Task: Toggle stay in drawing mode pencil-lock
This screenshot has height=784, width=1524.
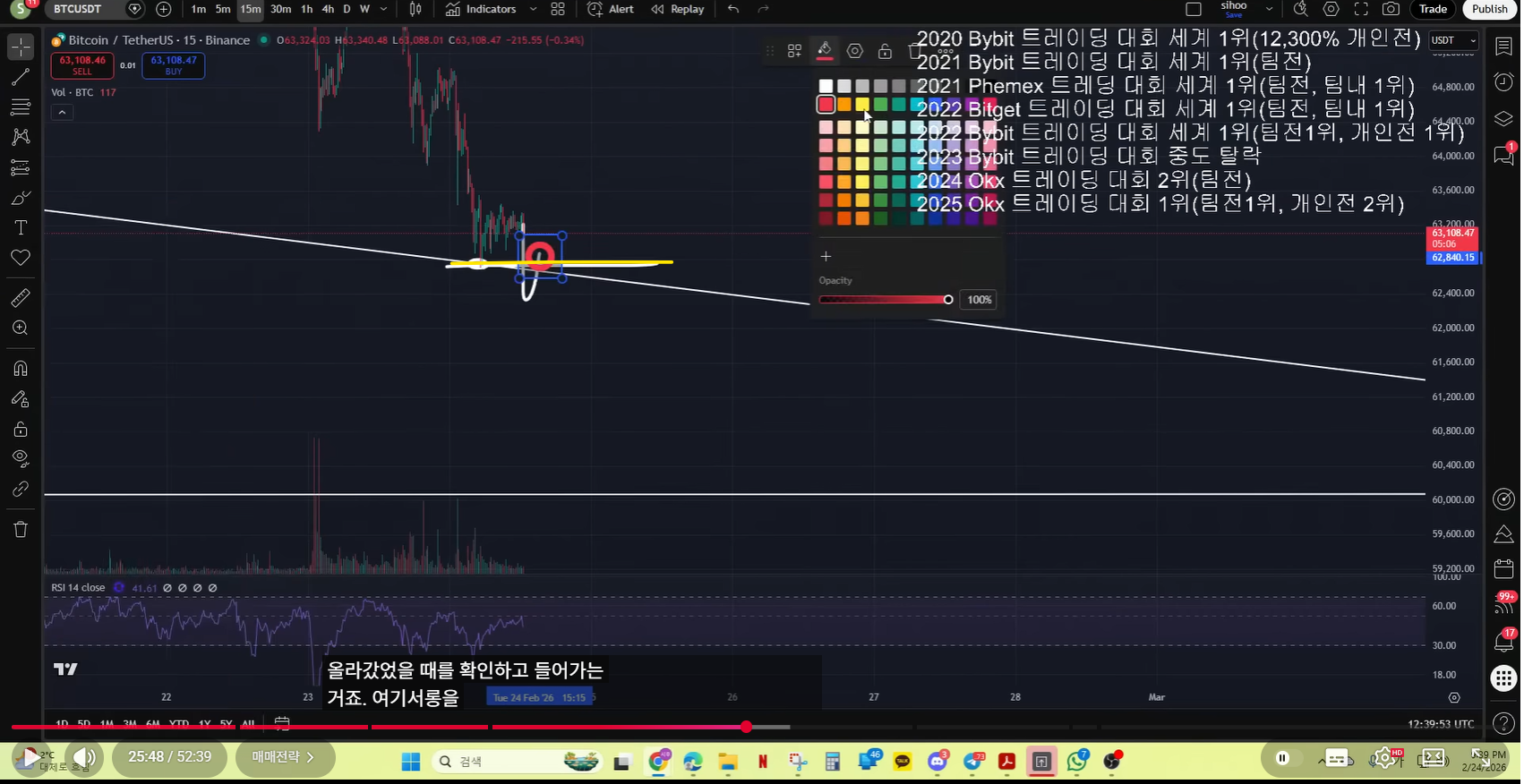Action: (x=21, y=399)
